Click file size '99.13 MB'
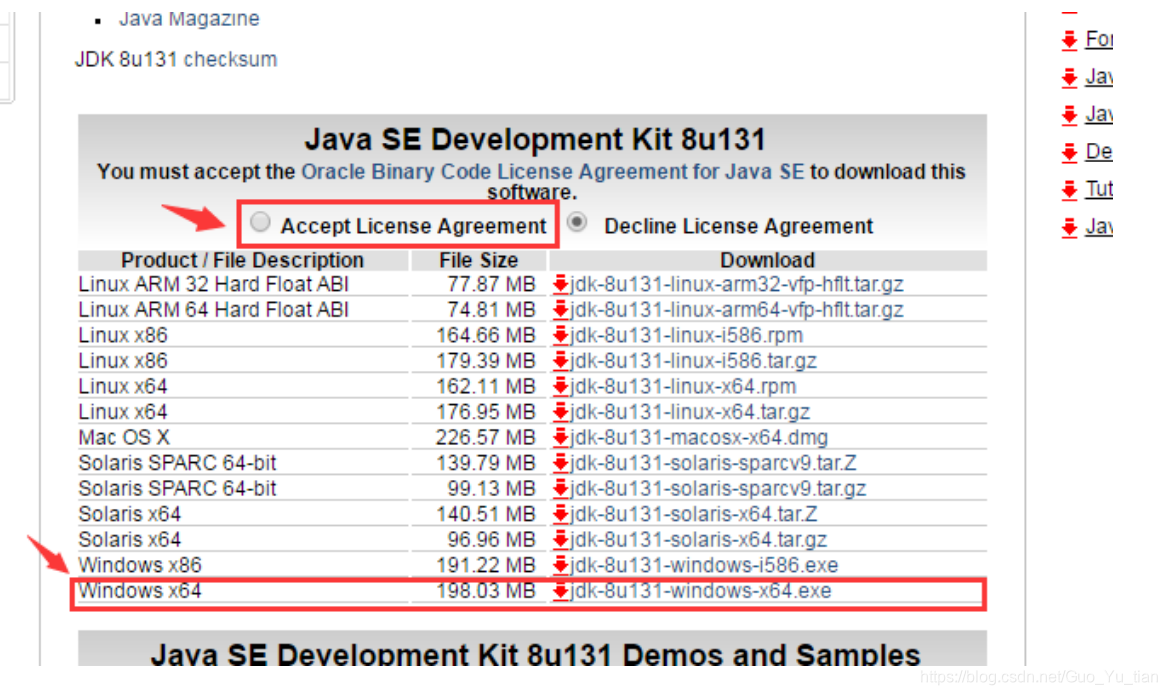The height and width of the screenshot is (695, 1167). click(491, 488)
